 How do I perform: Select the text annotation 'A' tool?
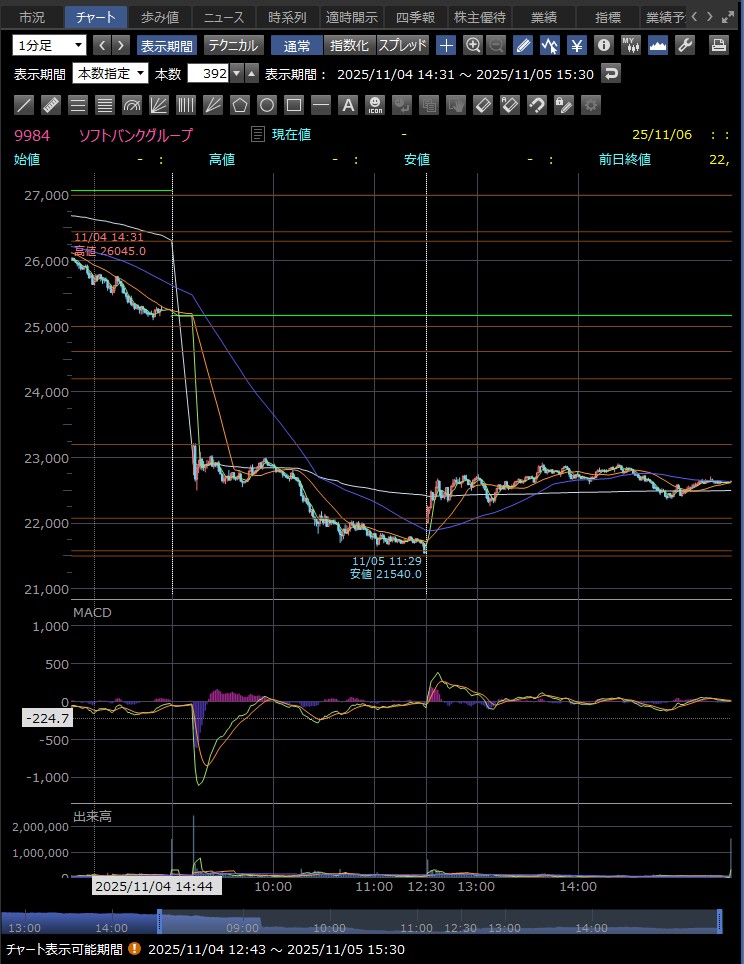(x=348, y=105)
